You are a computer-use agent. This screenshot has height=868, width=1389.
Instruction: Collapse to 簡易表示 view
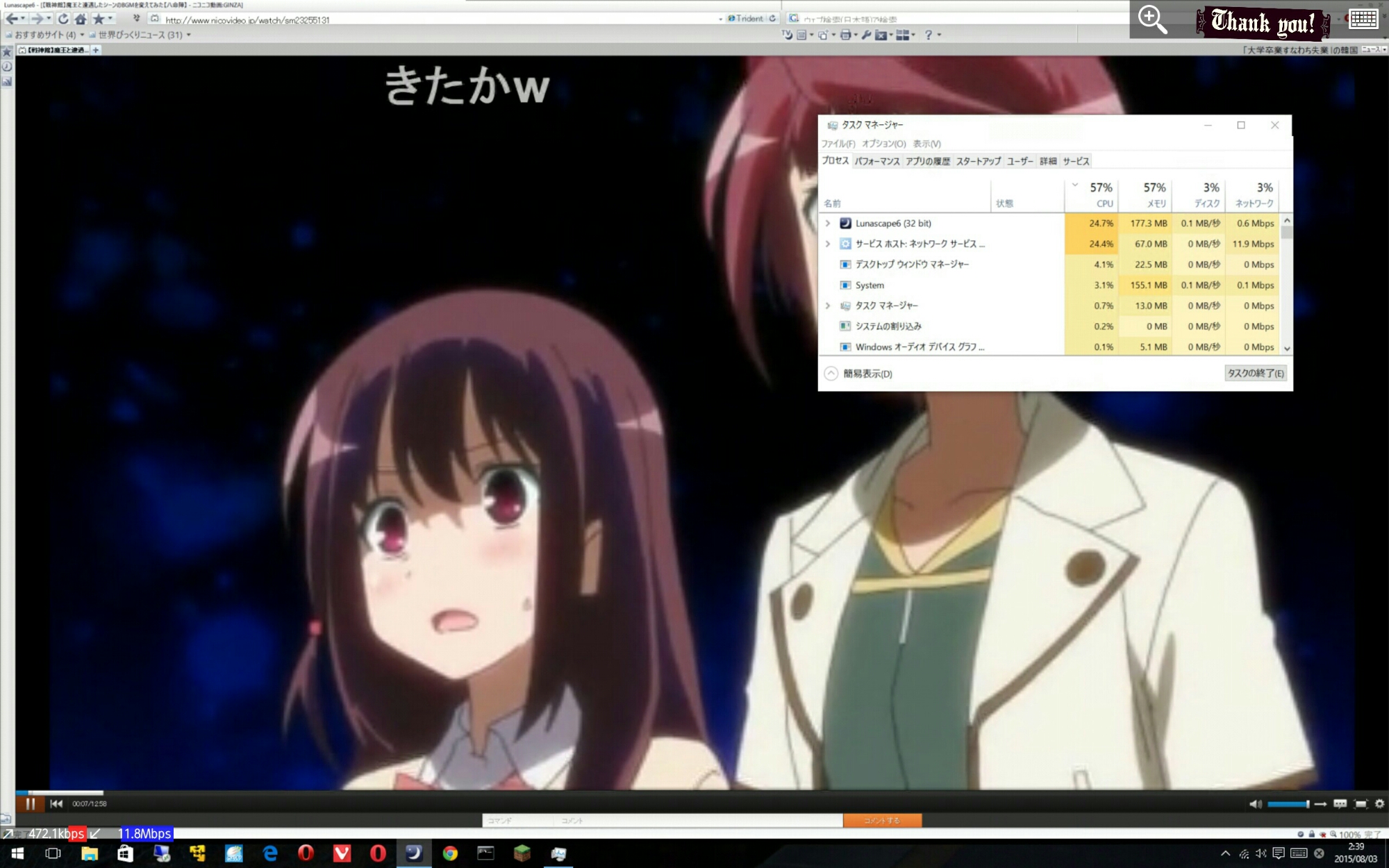click(858, 374)
